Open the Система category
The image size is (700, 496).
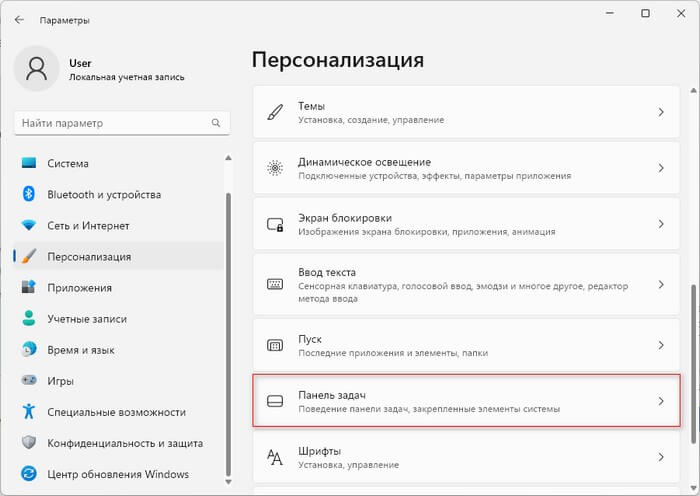pos(118,163)
